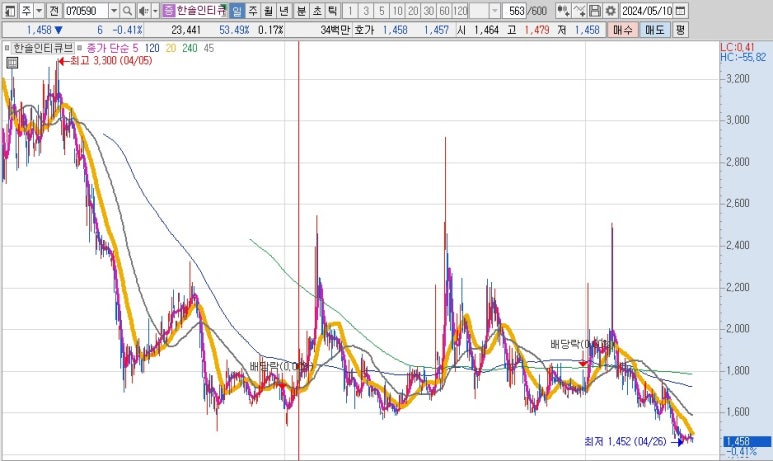
Task: Click the 매수 buy button
Action: [x=623, y=30]
